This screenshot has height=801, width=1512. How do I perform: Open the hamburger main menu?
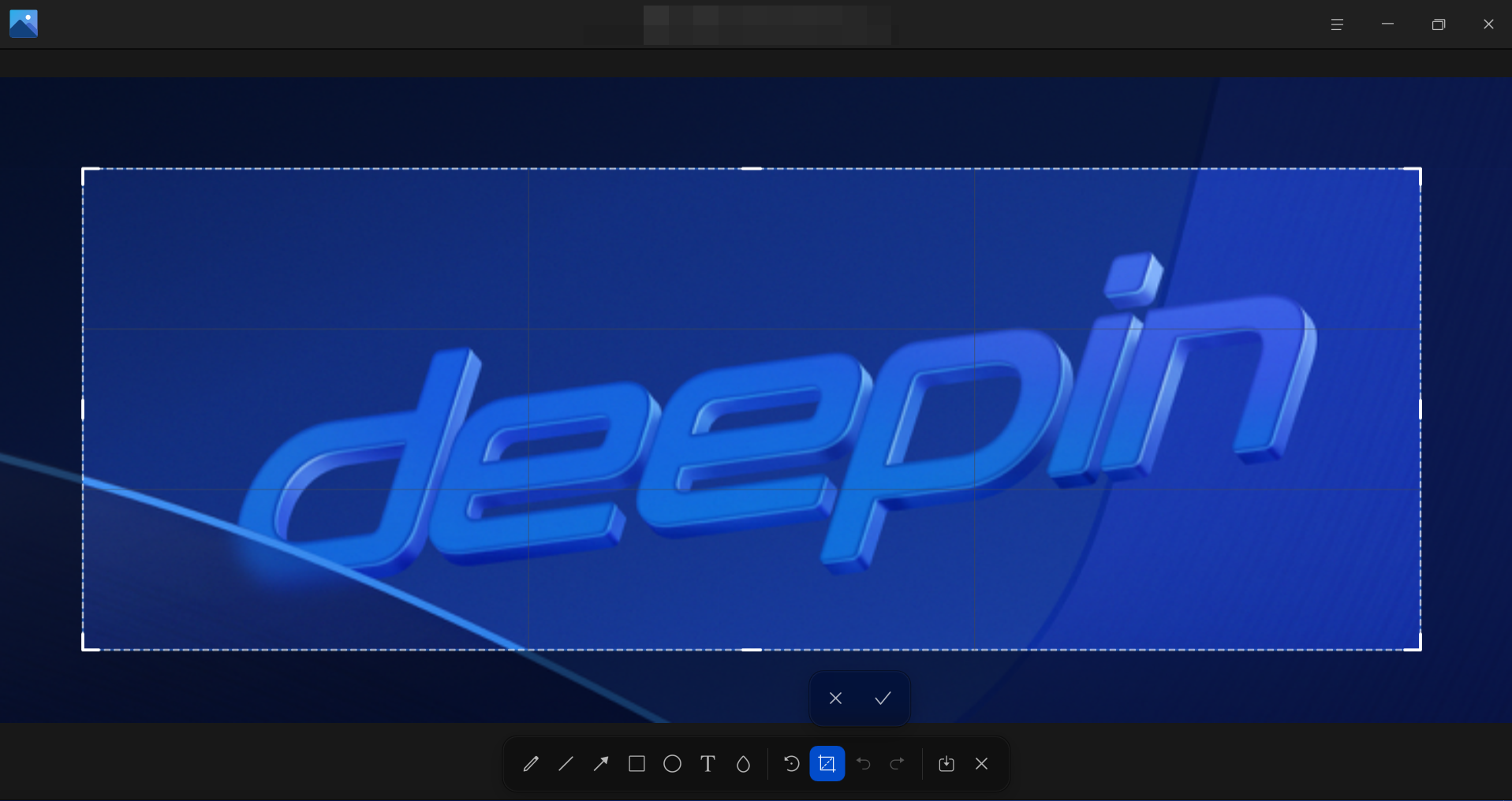[x=1336, y=24]
